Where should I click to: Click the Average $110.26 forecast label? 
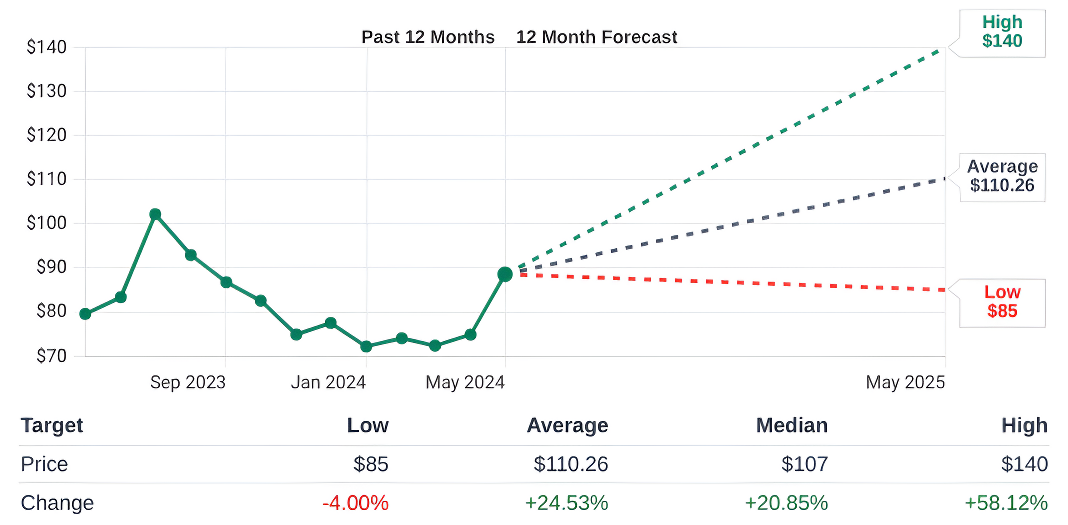point(1001,176)
